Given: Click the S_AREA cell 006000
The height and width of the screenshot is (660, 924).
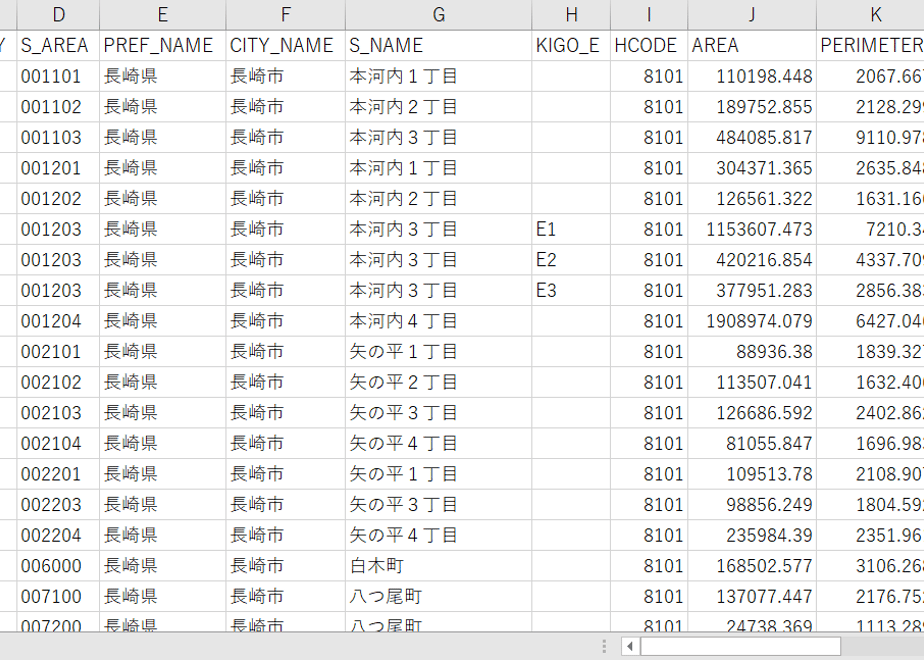Looking at the screenshot, I should (58, 566).
